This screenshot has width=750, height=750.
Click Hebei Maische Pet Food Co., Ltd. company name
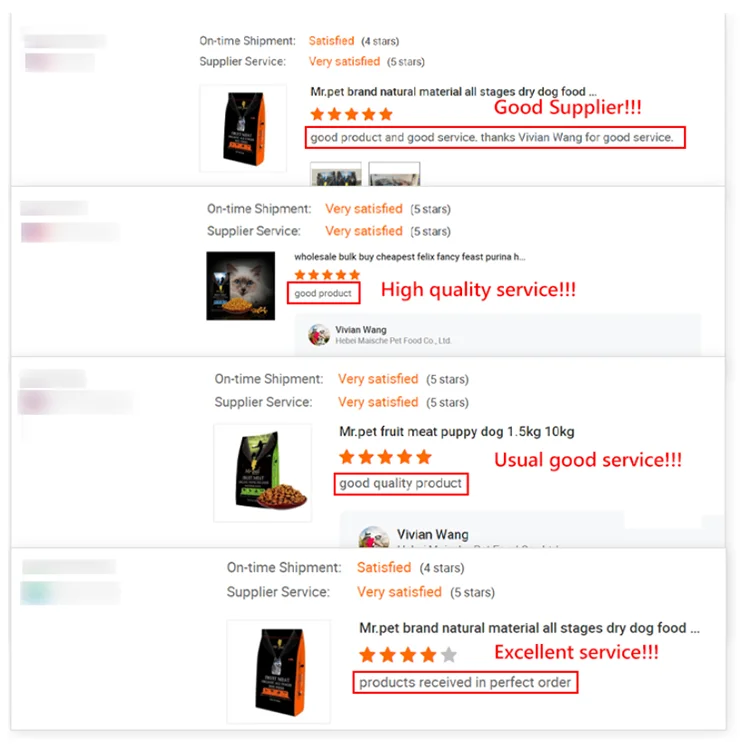coord(393,341)
